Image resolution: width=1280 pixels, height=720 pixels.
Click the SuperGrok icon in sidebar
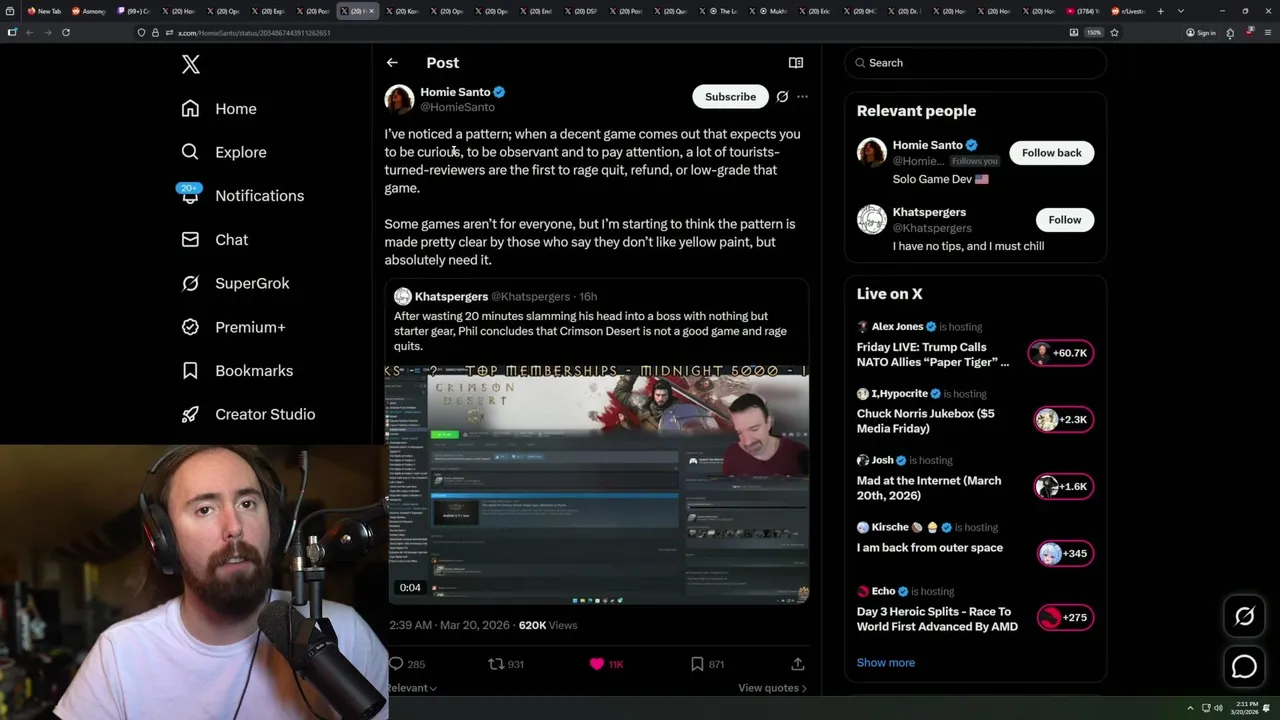tap(190, 283)
